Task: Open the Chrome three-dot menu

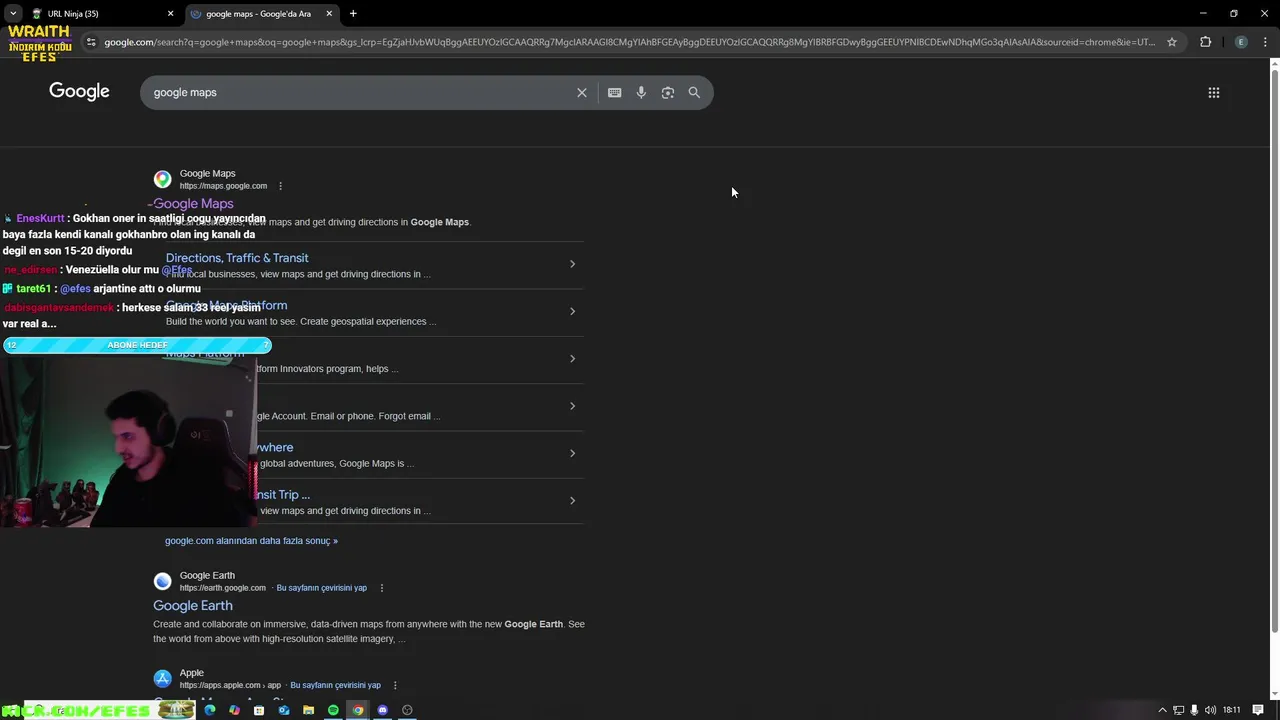Action: [1264, 42]
